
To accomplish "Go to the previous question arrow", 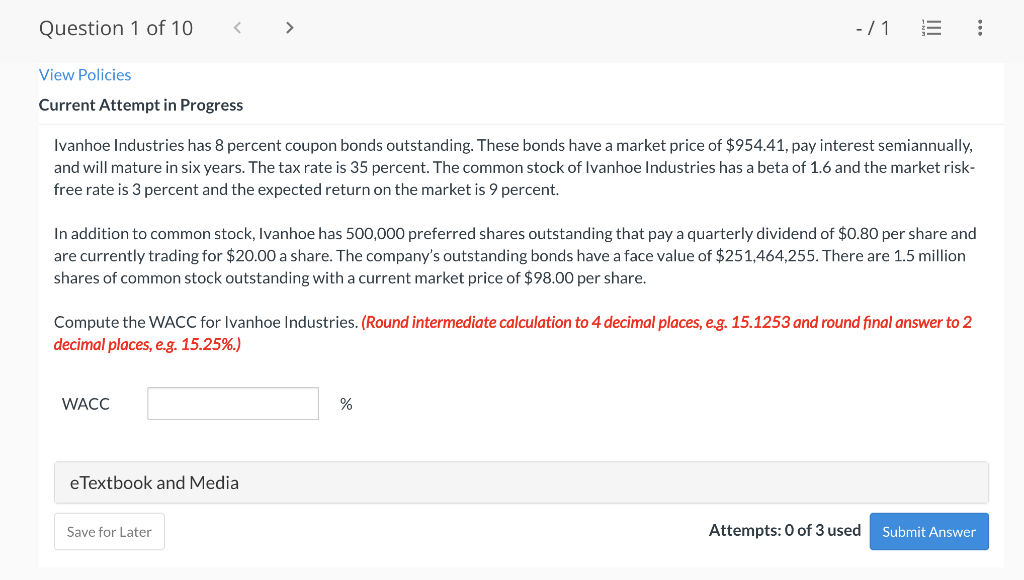I will click(237, 28).
